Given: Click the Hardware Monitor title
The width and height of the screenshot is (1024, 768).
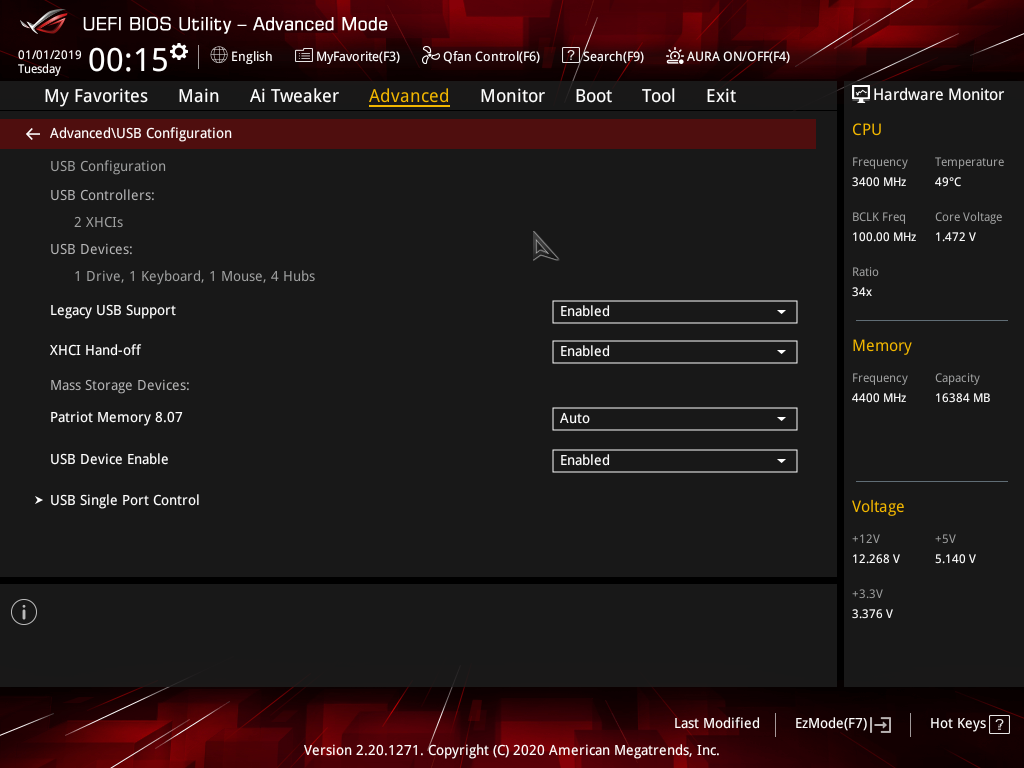Looking at the screenshot, I should [x=938, y=95].
